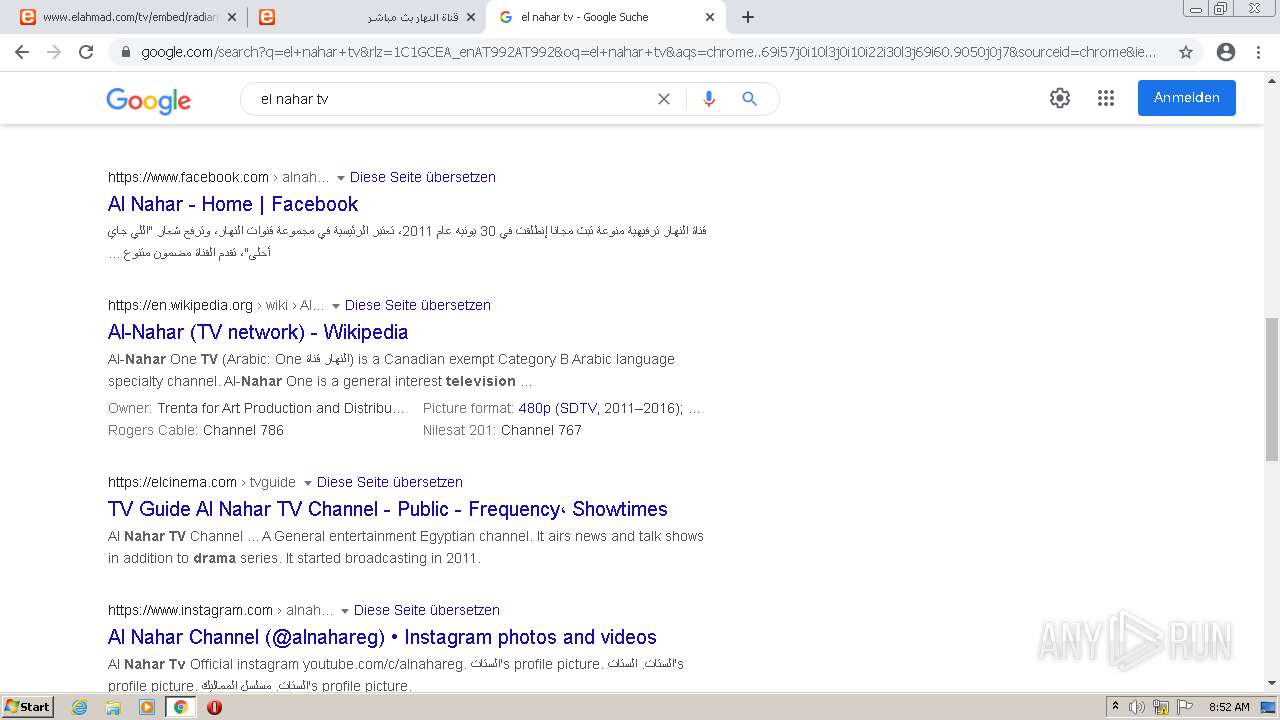
Task: Open Al-Nahar (TV network) - Wikipedia result
Action: point(258,332)
